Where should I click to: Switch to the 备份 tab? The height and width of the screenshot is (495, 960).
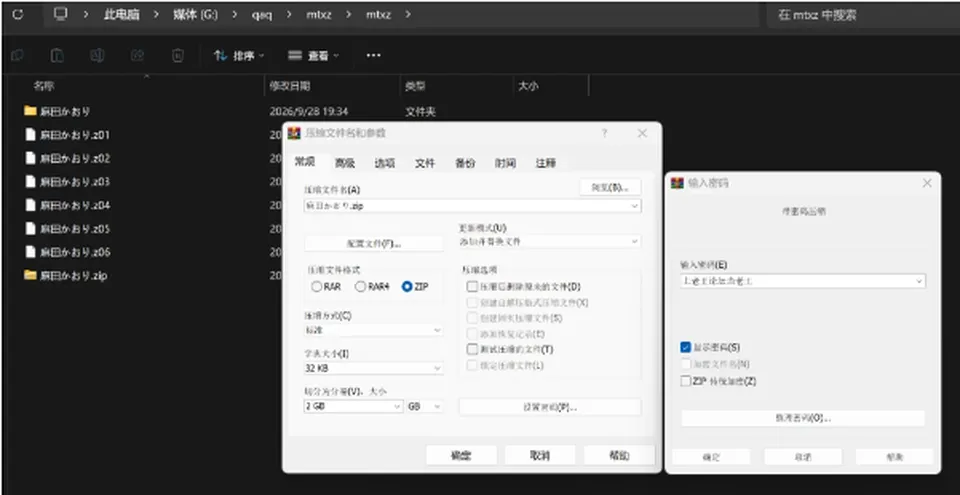pos(465,163)
